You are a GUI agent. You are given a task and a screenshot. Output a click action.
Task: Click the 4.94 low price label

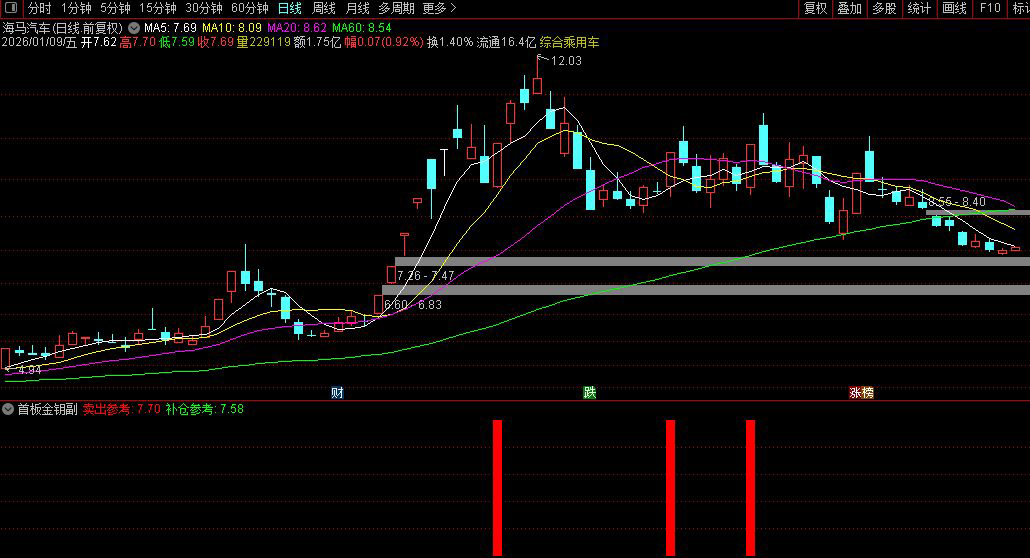click(x=30, y=371)
